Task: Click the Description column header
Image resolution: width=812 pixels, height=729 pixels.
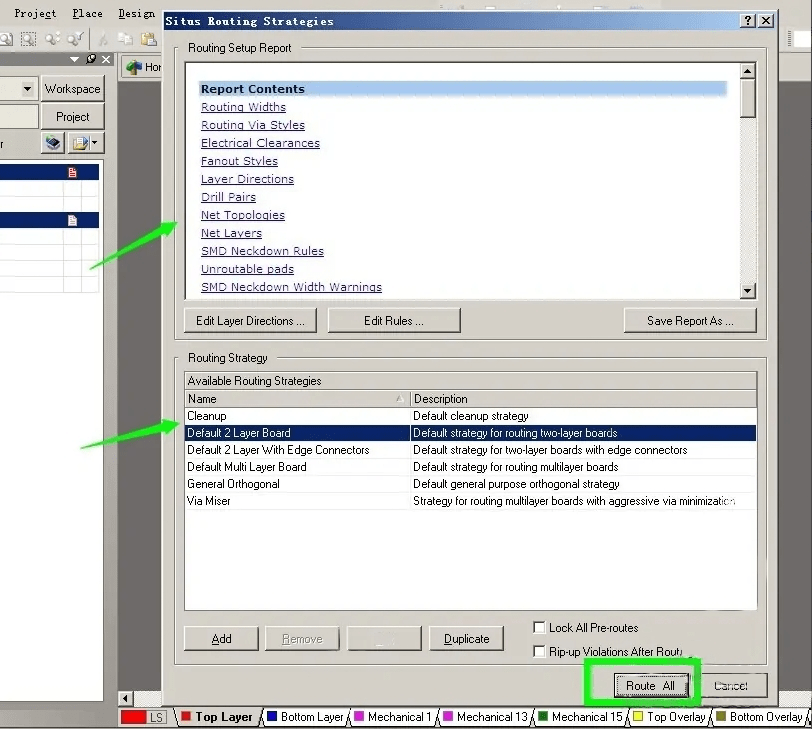Action: [x=583, y=399]
